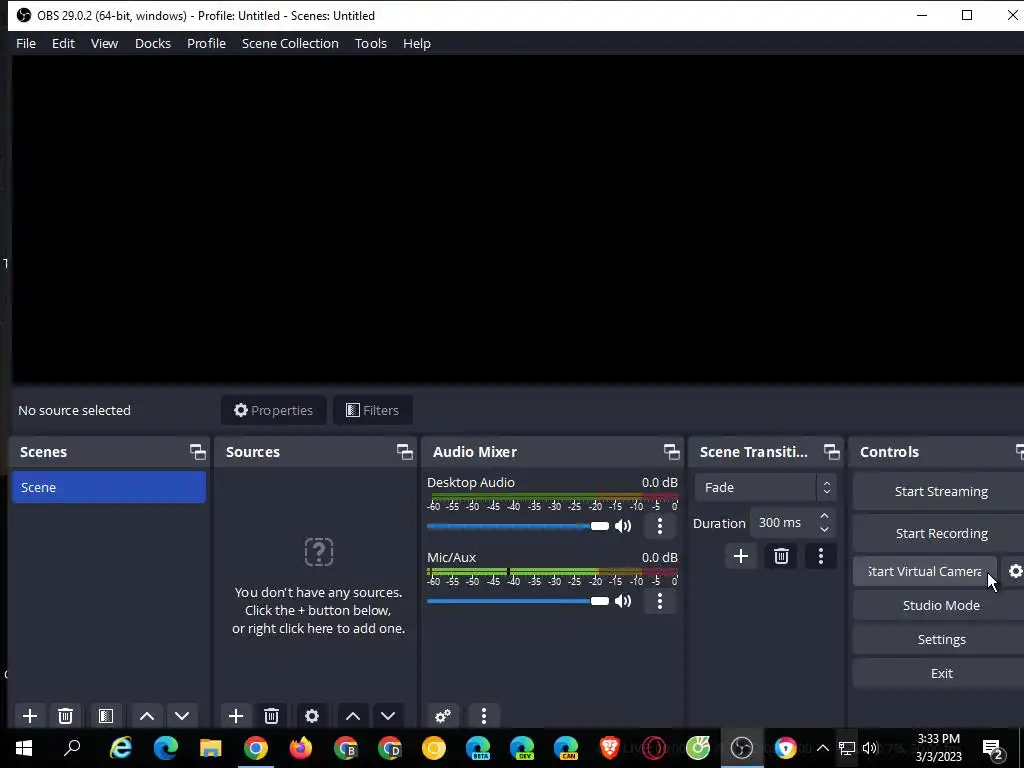Click Start Virtual Camera

click(925, 571)
